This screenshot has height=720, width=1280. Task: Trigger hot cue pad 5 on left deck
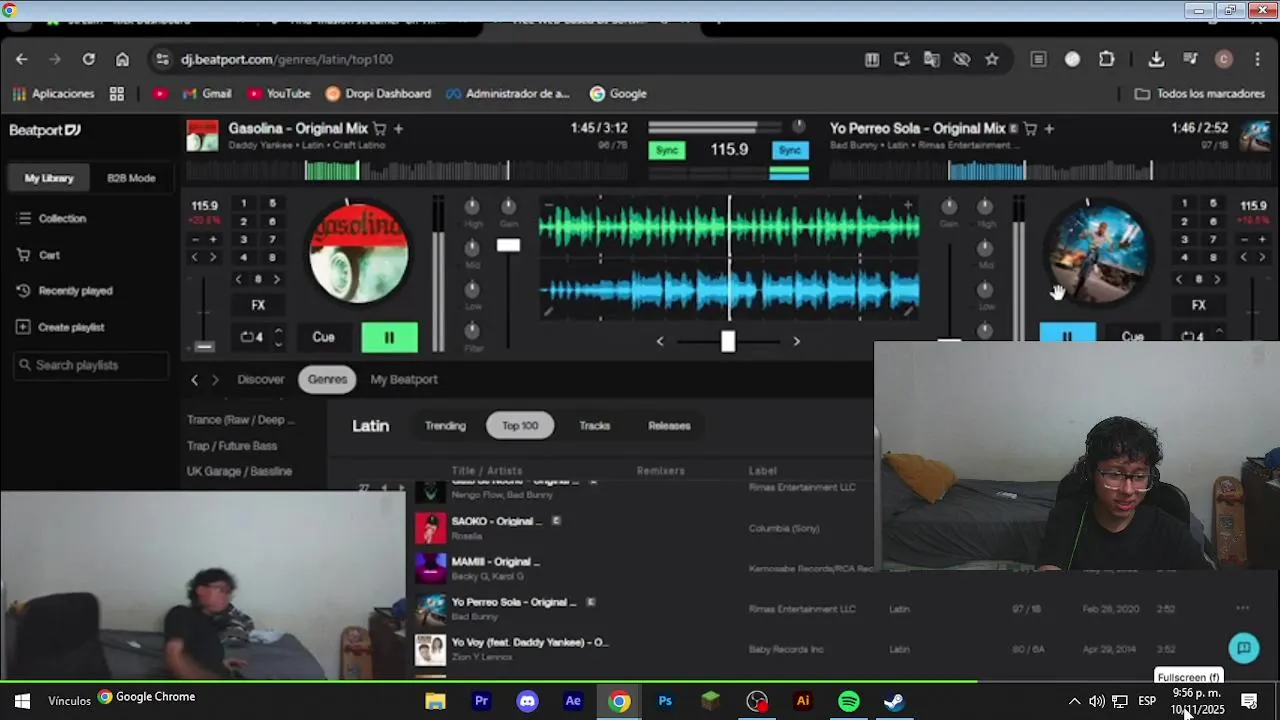tap(272, 204)
